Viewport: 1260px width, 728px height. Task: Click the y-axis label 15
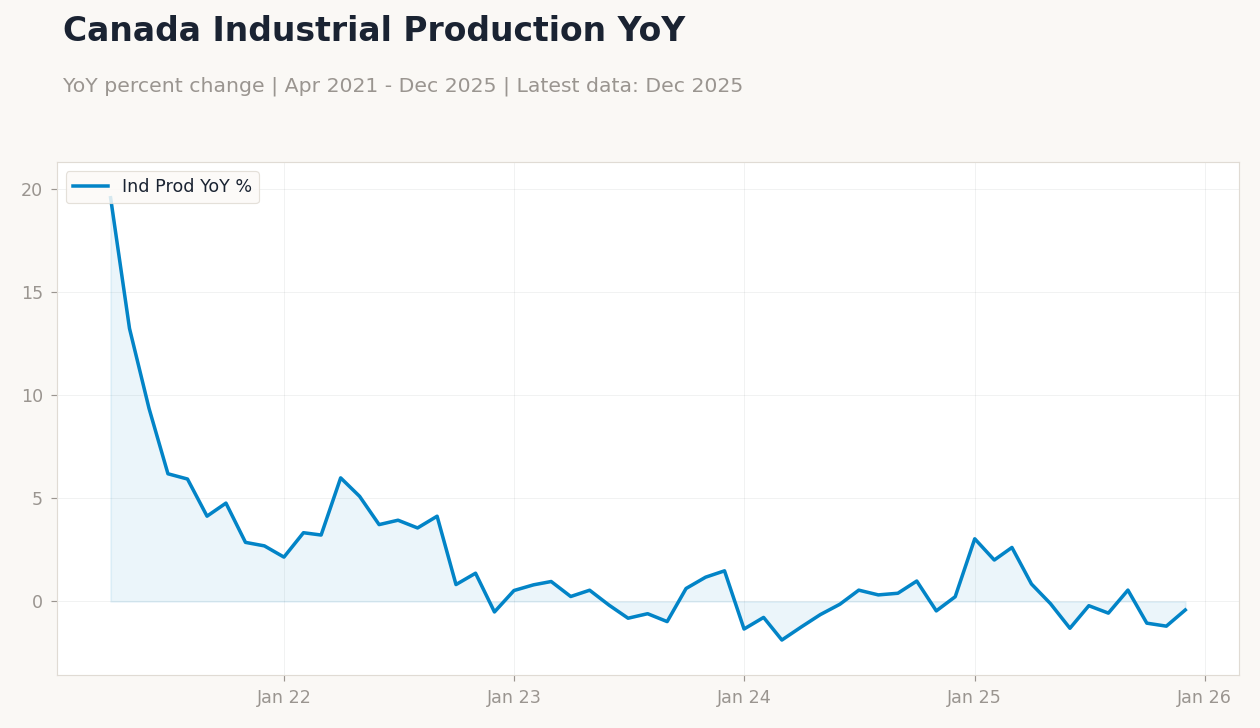coord(33,293)
